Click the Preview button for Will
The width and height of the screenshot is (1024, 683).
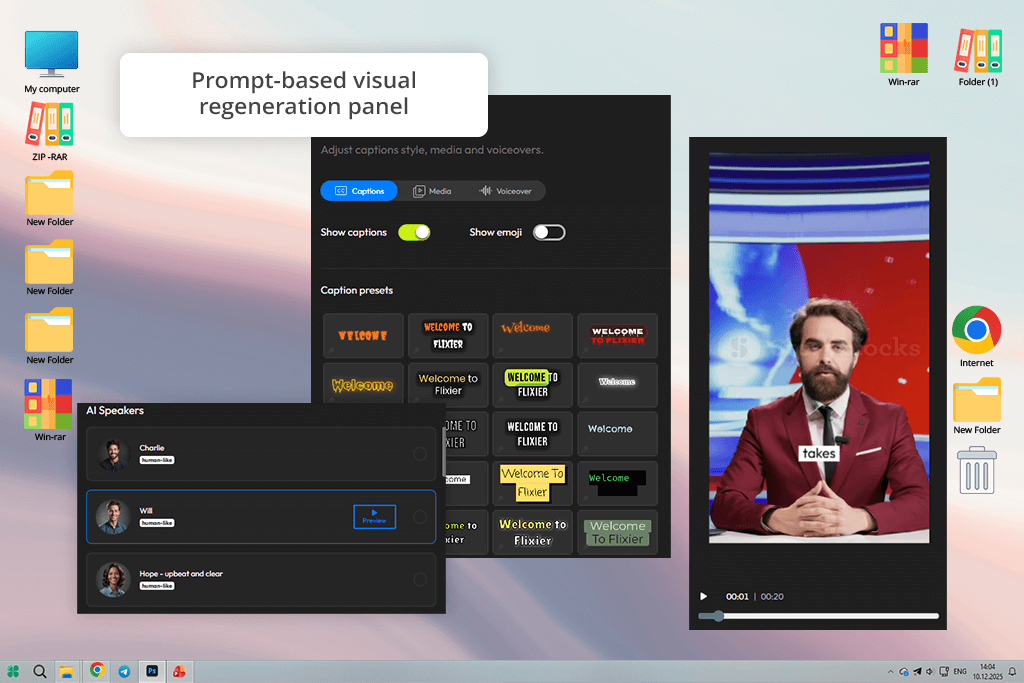click(x=375, y=516)
